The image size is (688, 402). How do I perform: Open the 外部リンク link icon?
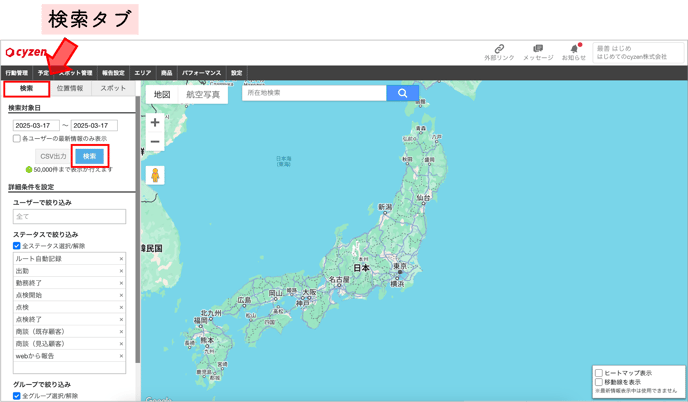click(x=499, y=52)
